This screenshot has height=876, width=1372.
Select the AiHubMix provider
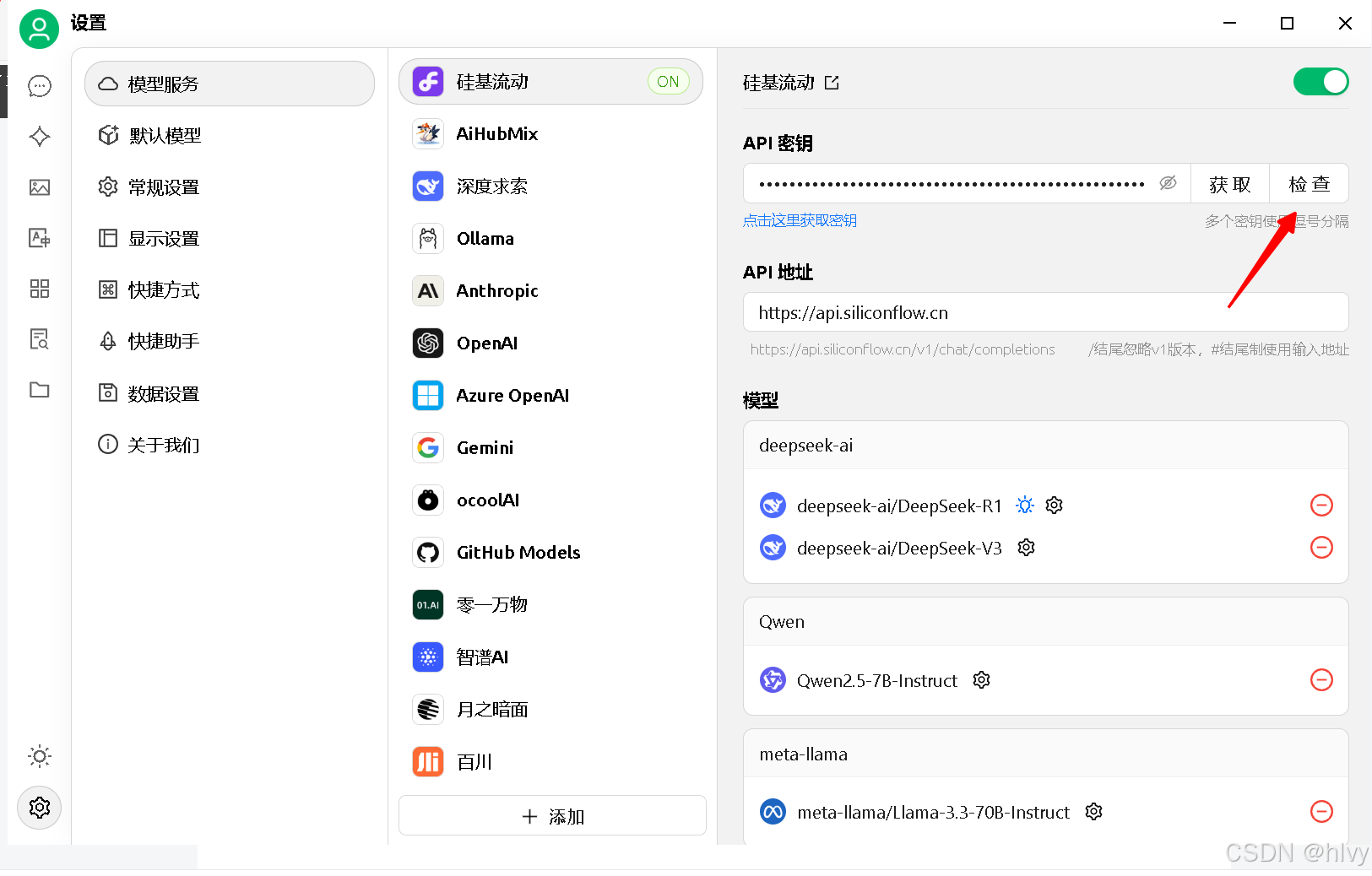(x=550, y=134)
